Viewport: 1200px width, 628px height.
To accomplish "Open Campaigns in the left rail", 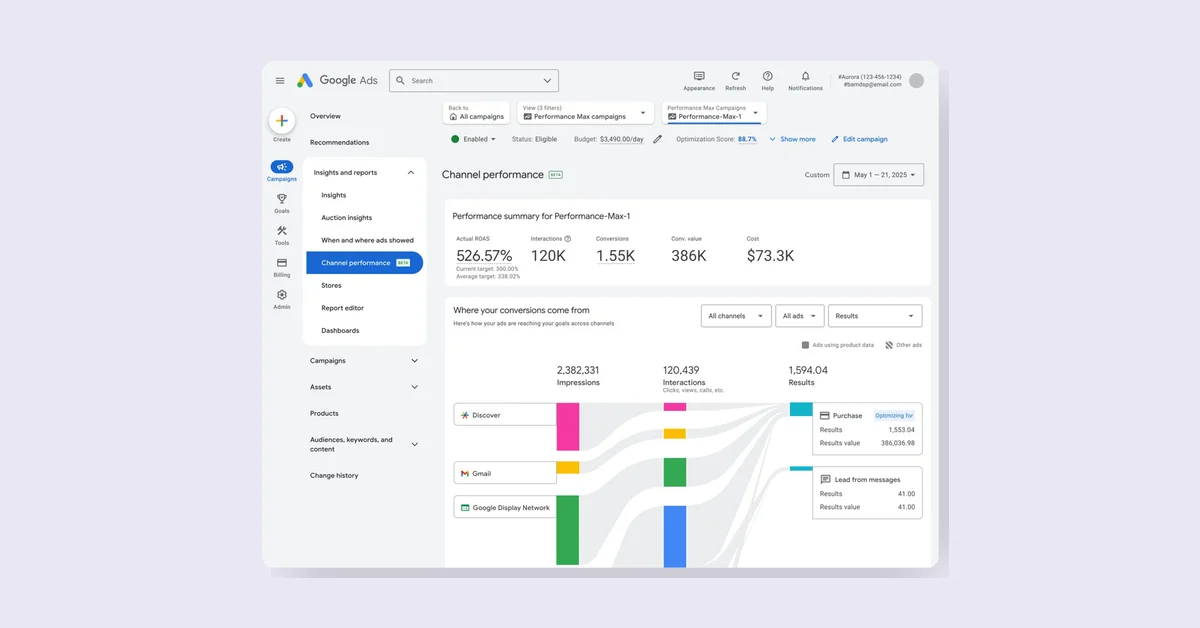I will (x=282, y=171).
